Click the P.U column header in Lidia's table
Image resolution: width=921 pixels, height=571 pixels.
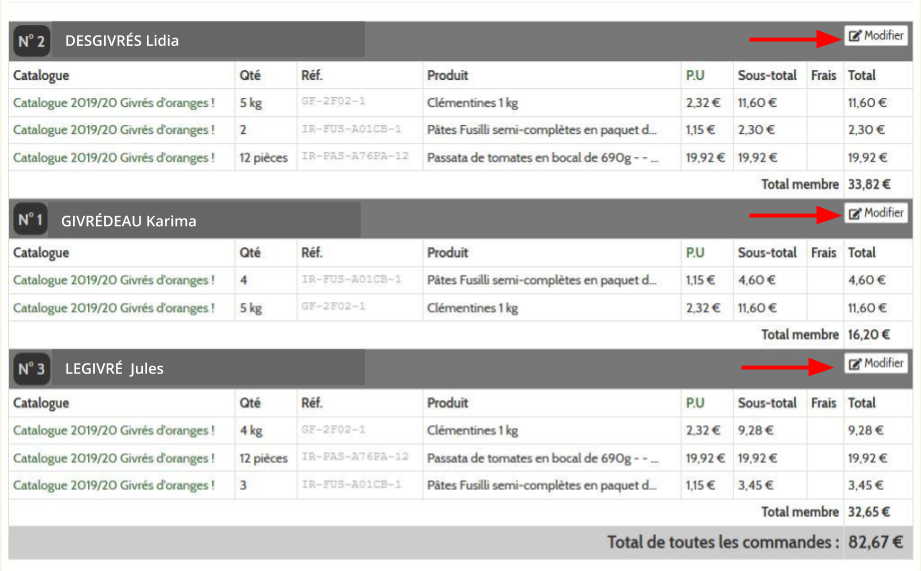(x=695, y=75)
